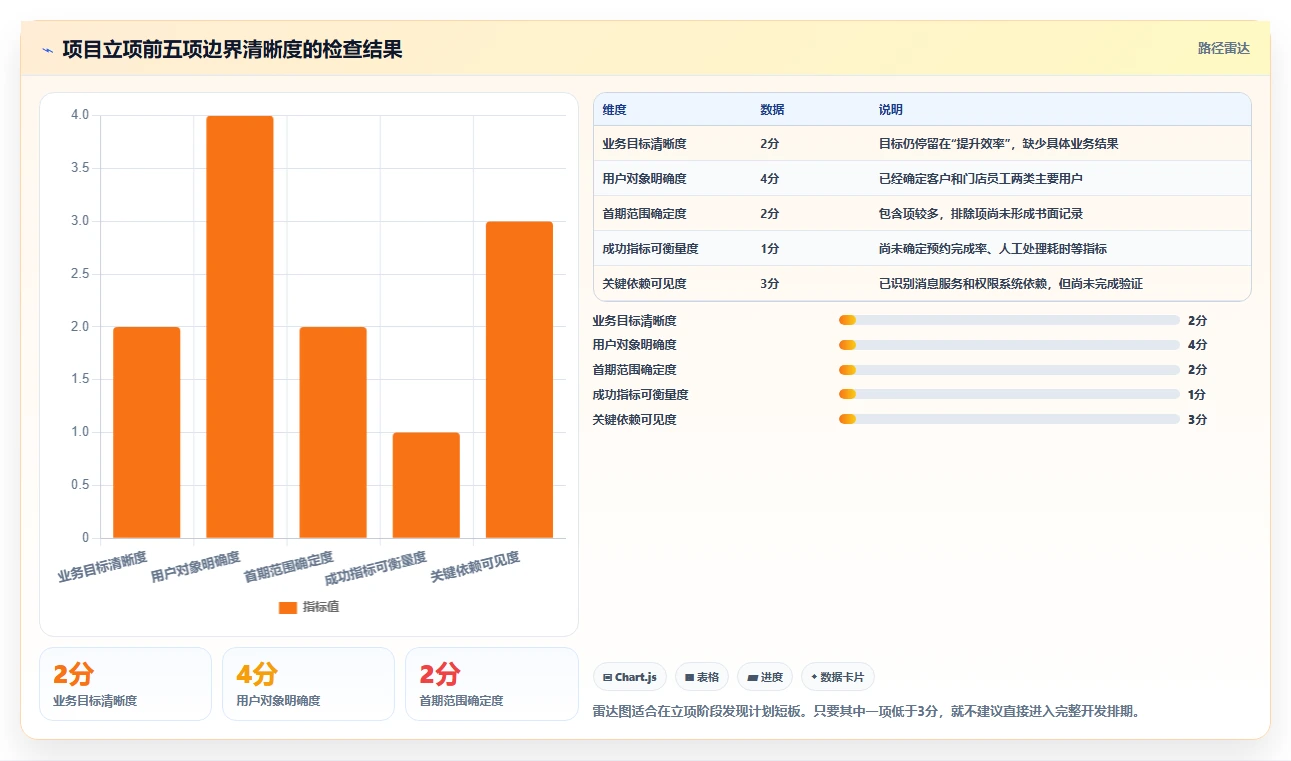Open the 2分 首期范围确定度 data card
The image size is (1291, 761).
click(492, 684)
